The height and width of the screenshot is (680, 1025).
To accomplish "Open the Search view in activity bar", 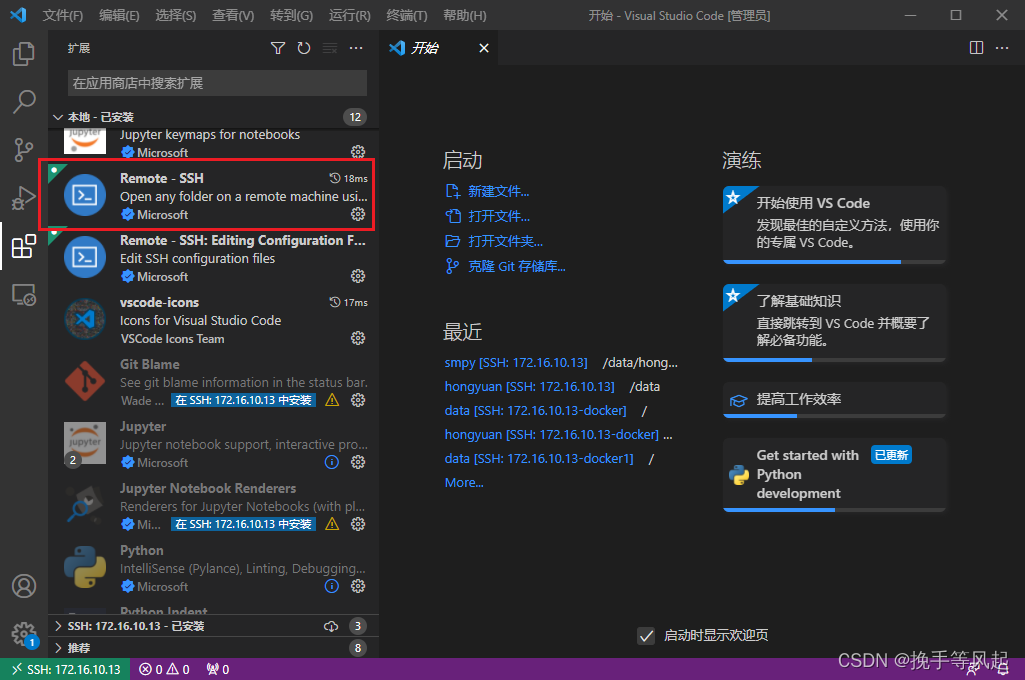I will 24,101.
